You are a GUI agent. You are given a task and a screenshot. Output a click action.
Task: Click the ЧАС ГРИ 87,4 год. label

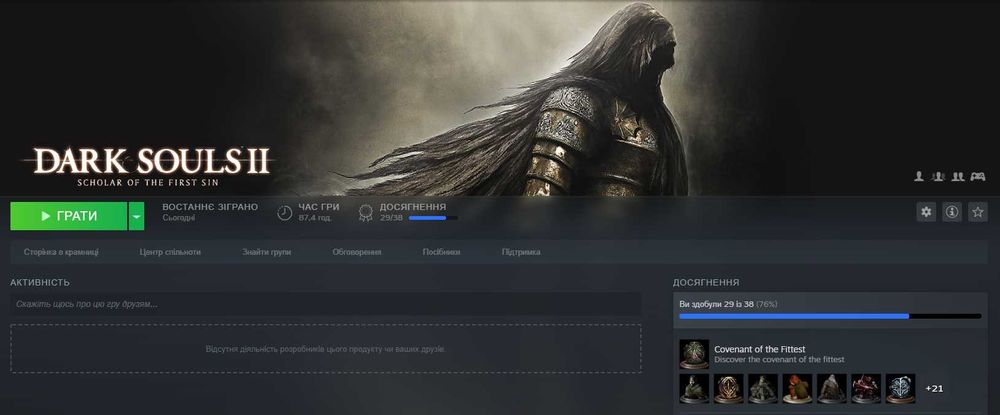(x=319, y=212)
